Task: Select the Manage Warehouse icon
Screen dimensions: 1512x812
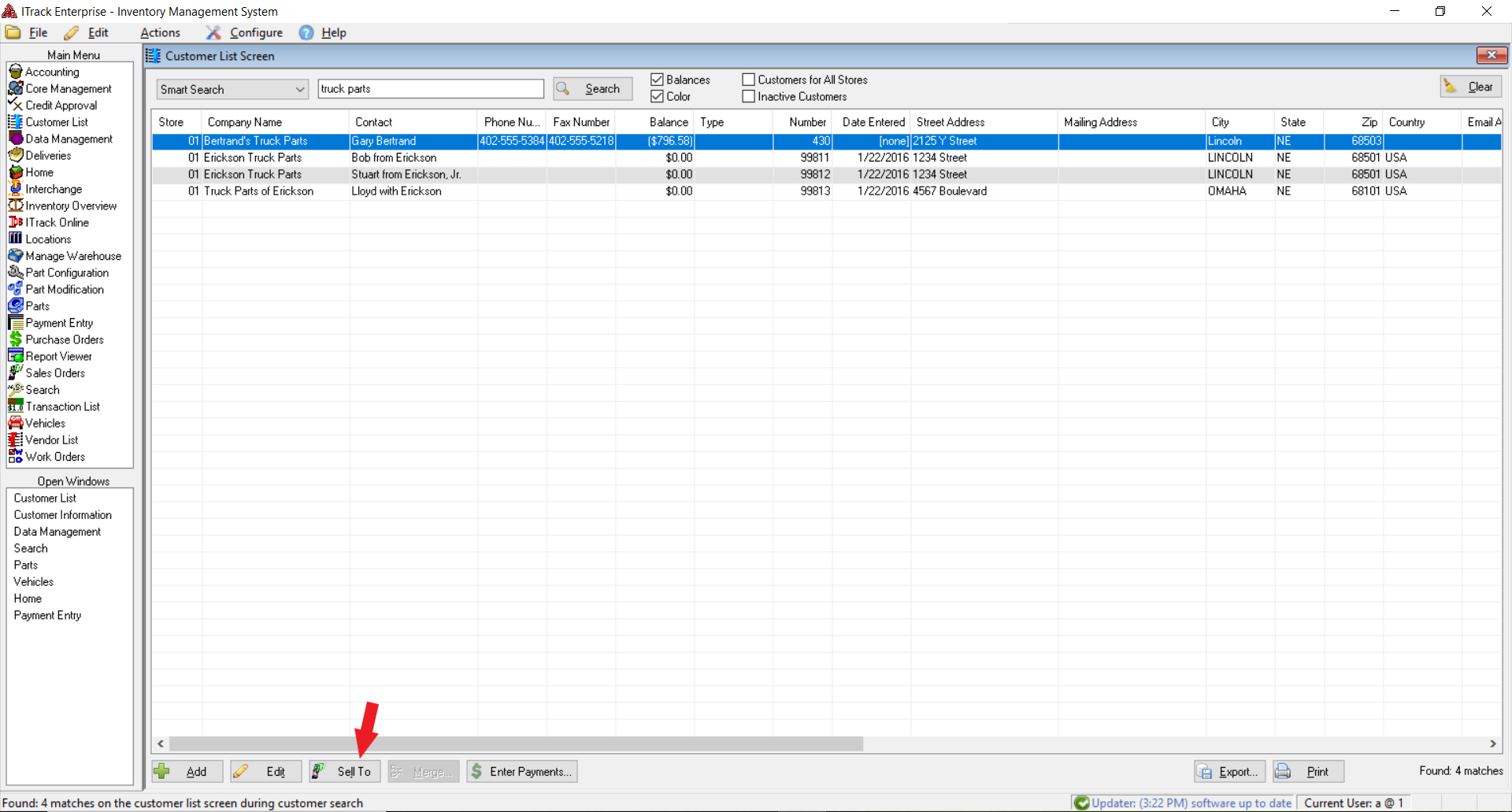Action: coord(15,256)
